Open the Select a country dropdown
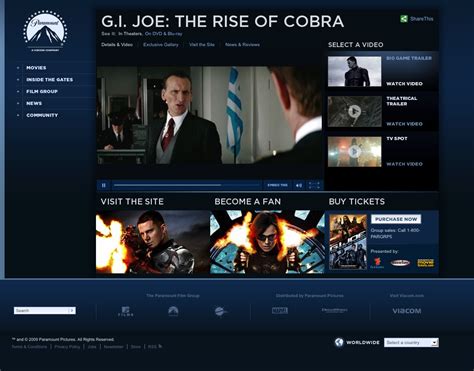 point(411,342)
